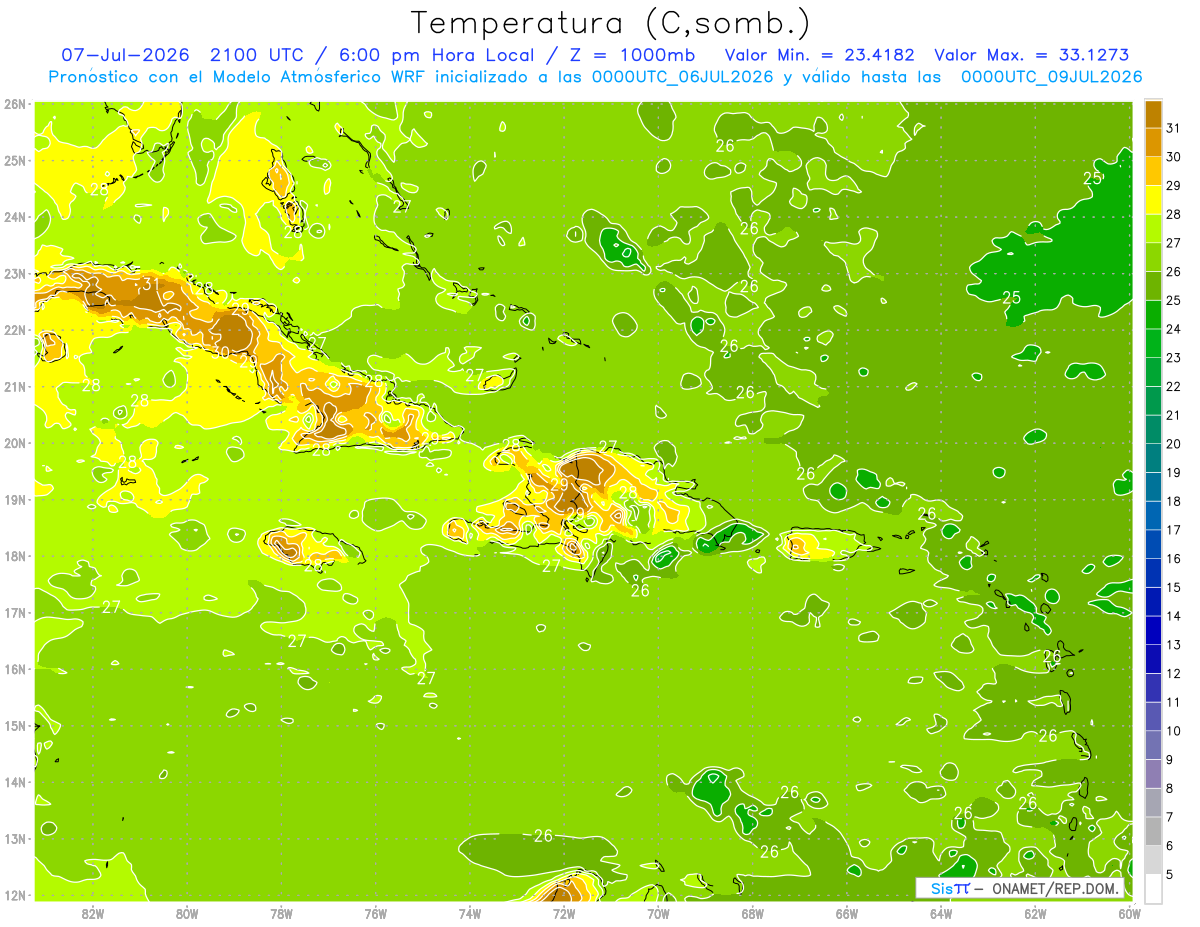Viewport: 1200px width, 927px height.
Task: Click the orange swatch between 30 and 31
Action: (1154, 142)
